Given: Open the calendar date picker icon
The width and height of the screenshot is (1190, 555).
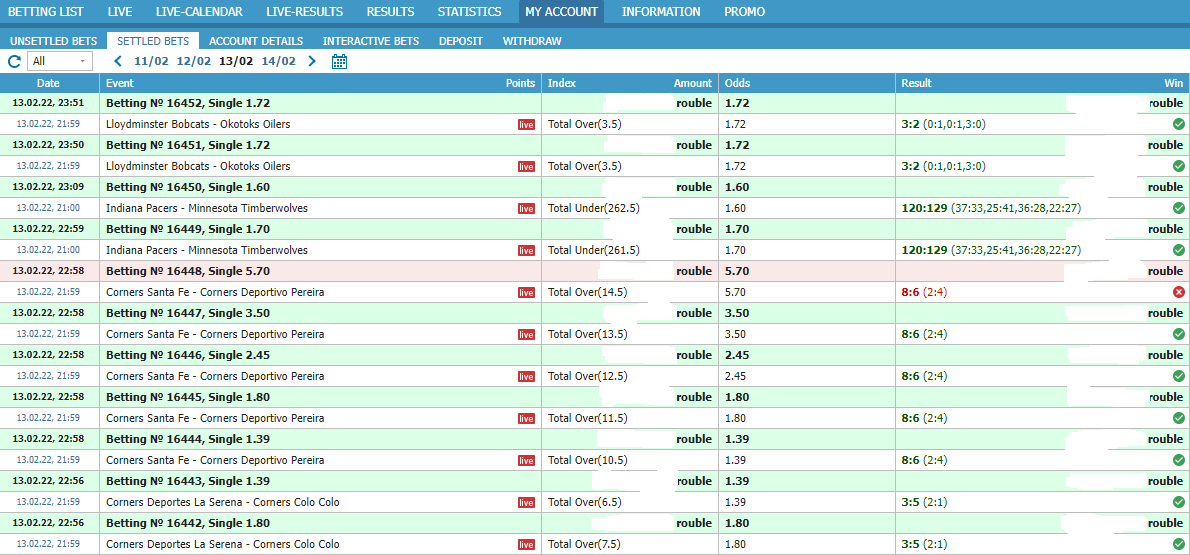Looking at the screenshot, I should pos(339,61).
